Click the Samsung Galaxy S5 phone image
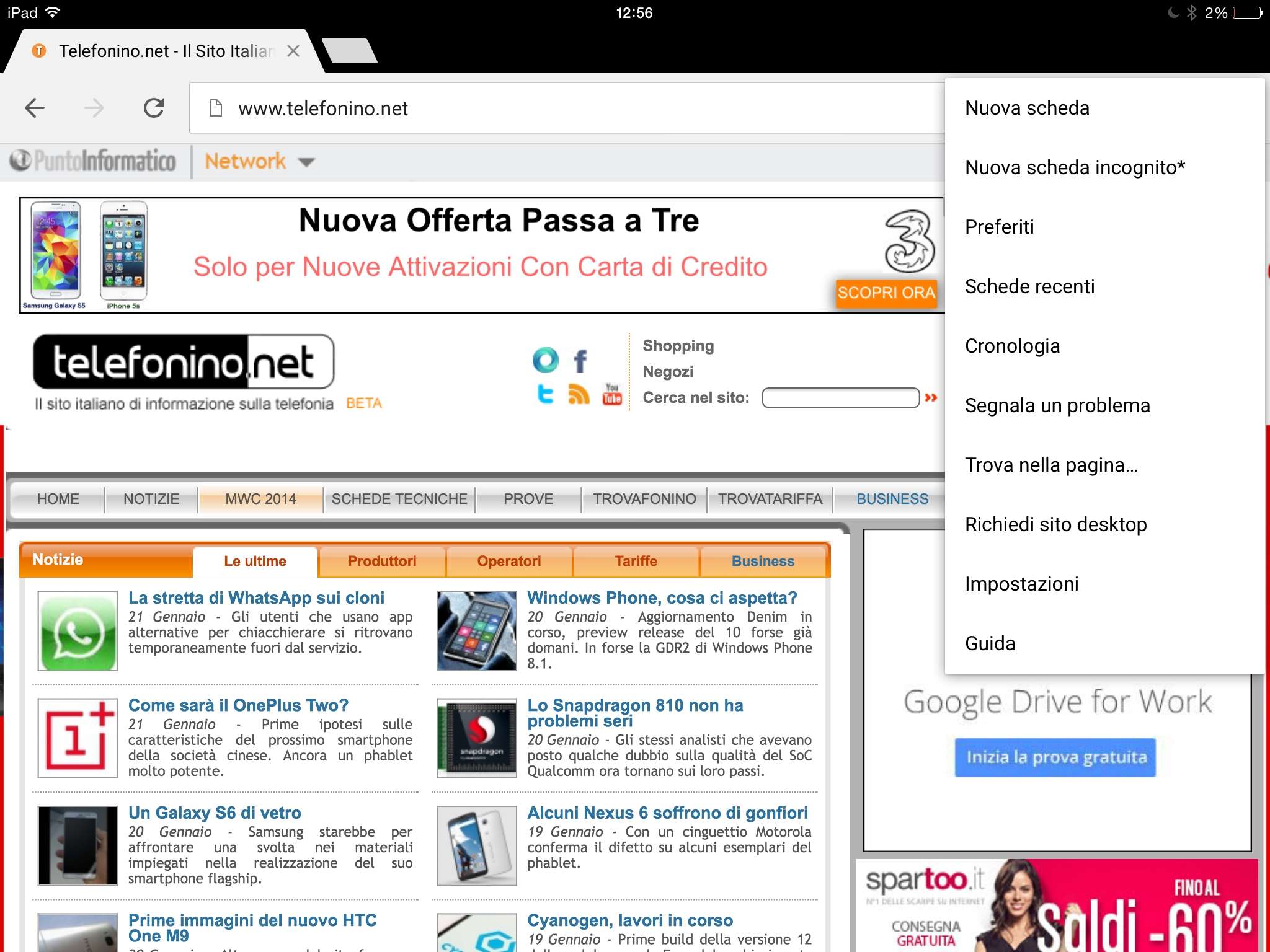 (55, 251)
